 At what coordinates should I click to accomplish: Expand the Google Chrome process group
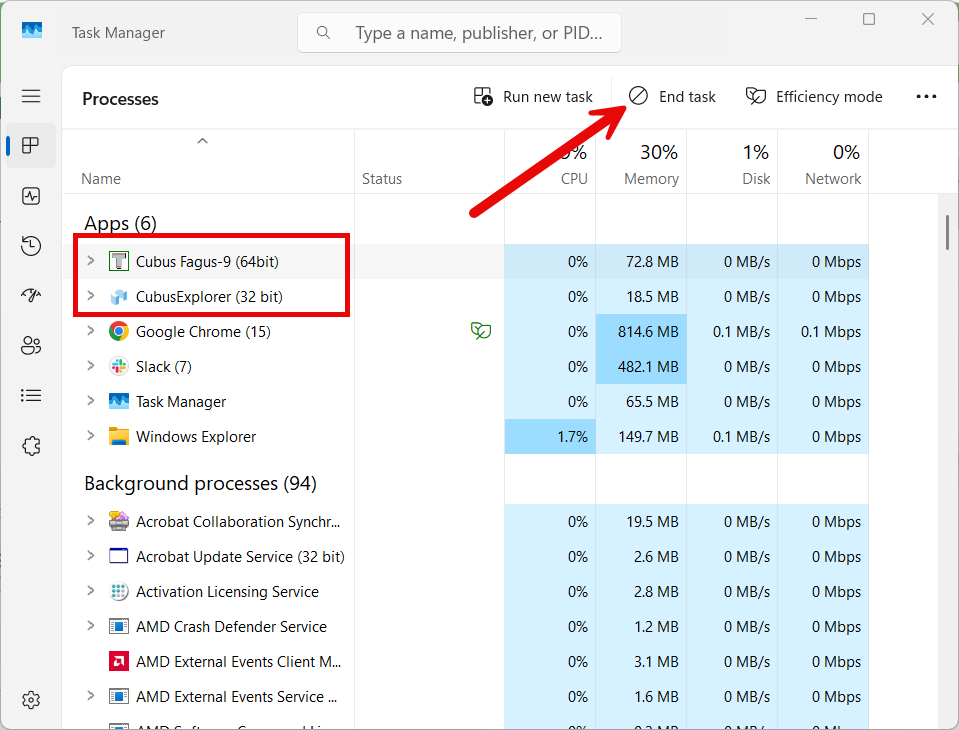[x=90, y=331]
